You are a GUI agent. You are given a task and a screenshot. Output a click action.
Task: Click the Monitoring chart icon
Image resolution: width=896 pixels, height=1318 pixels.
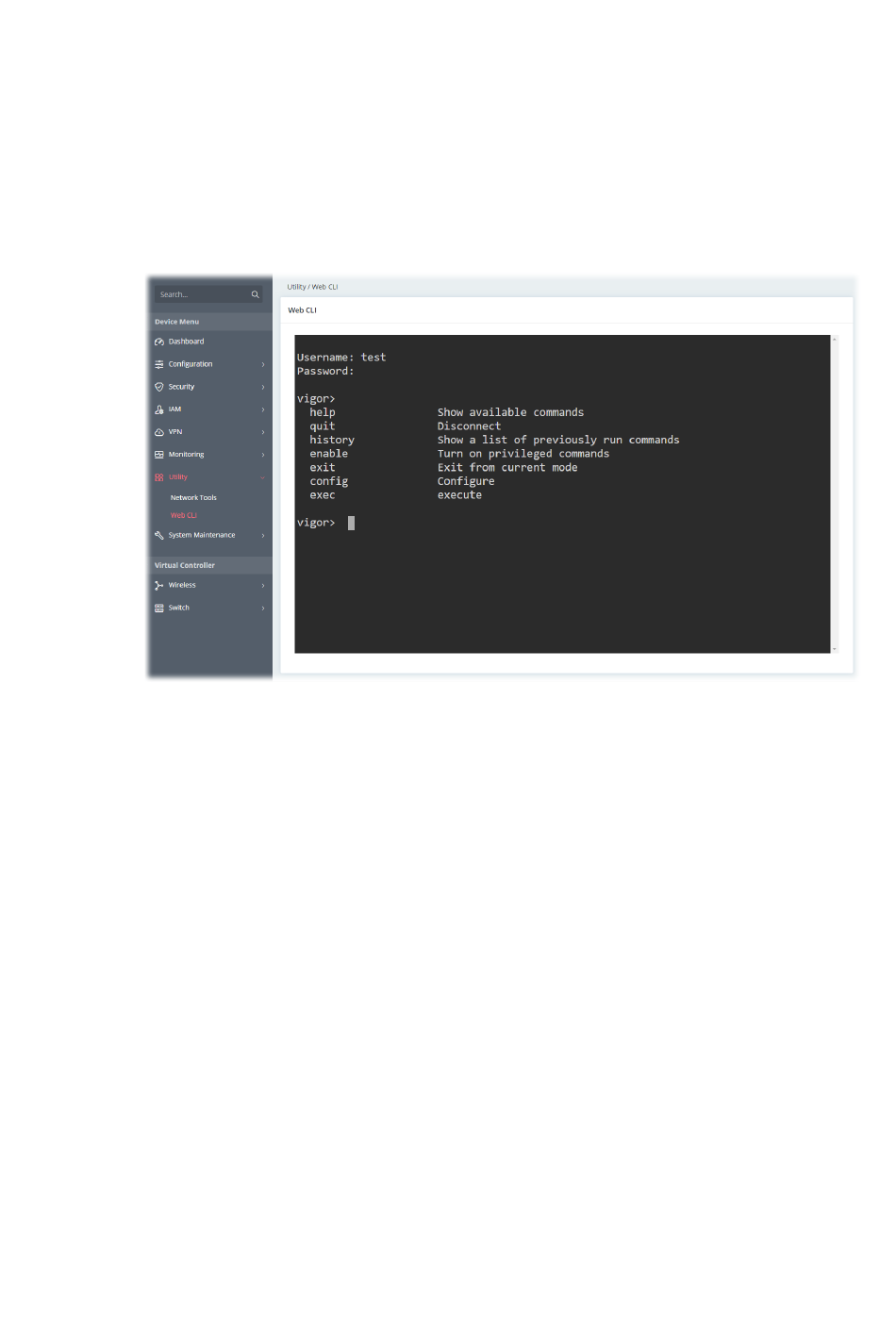tap(159, 455)
